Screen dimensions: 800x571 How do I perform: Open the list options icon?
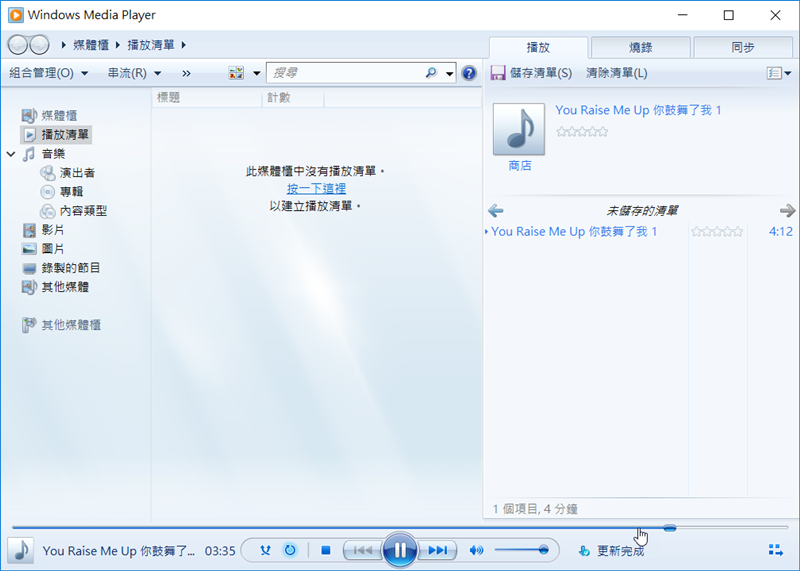click(774, 73)
